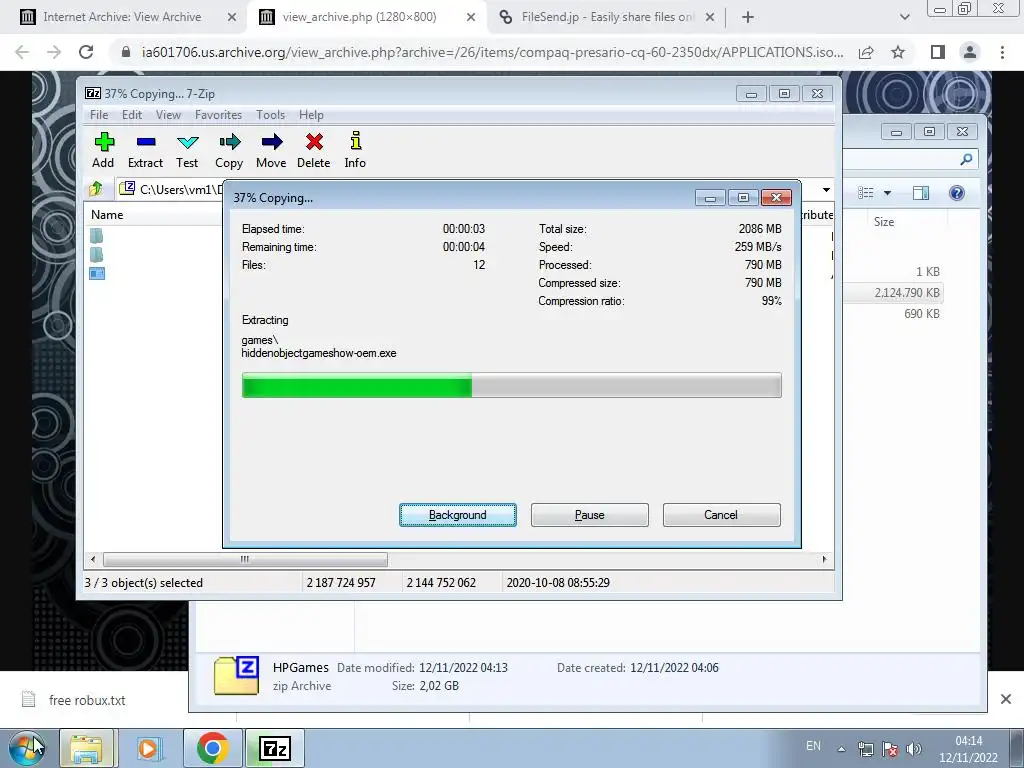Screen dimensions: 1024x768
Task: Open the Favorites menu in 7-Zip
Action: [x=218, y=115]
